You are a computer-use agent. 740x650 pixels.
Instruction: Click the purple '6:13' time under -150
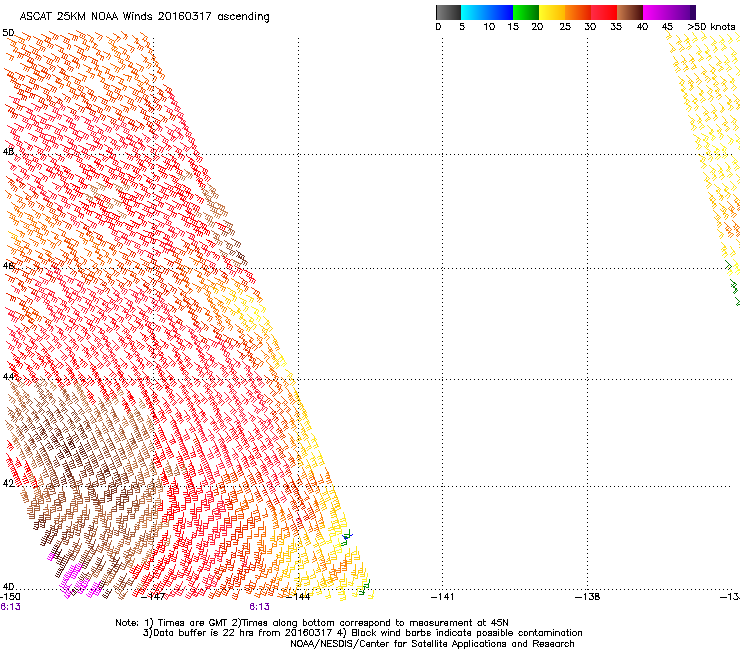tap(10, 607)
